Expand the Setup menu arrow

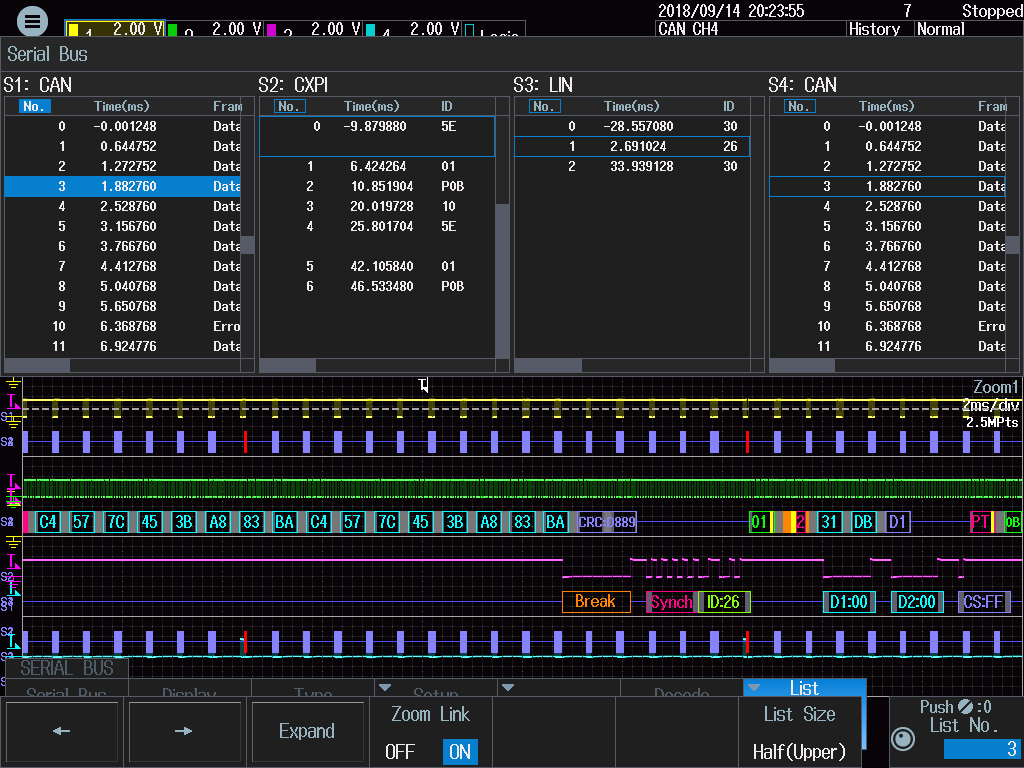[383, 688]
